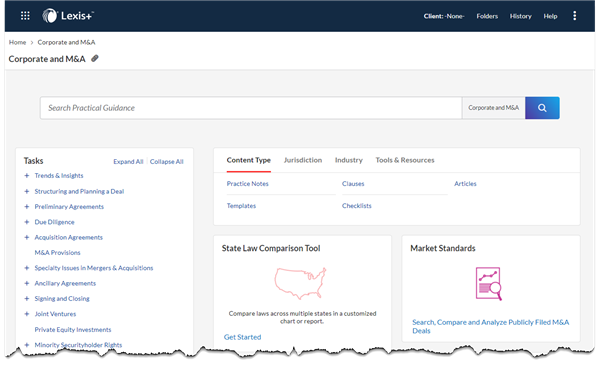Image resolution: width=600 pixels, height=369 pixels.
Task: Click the Market Standards chart icon
Action: 489,284
